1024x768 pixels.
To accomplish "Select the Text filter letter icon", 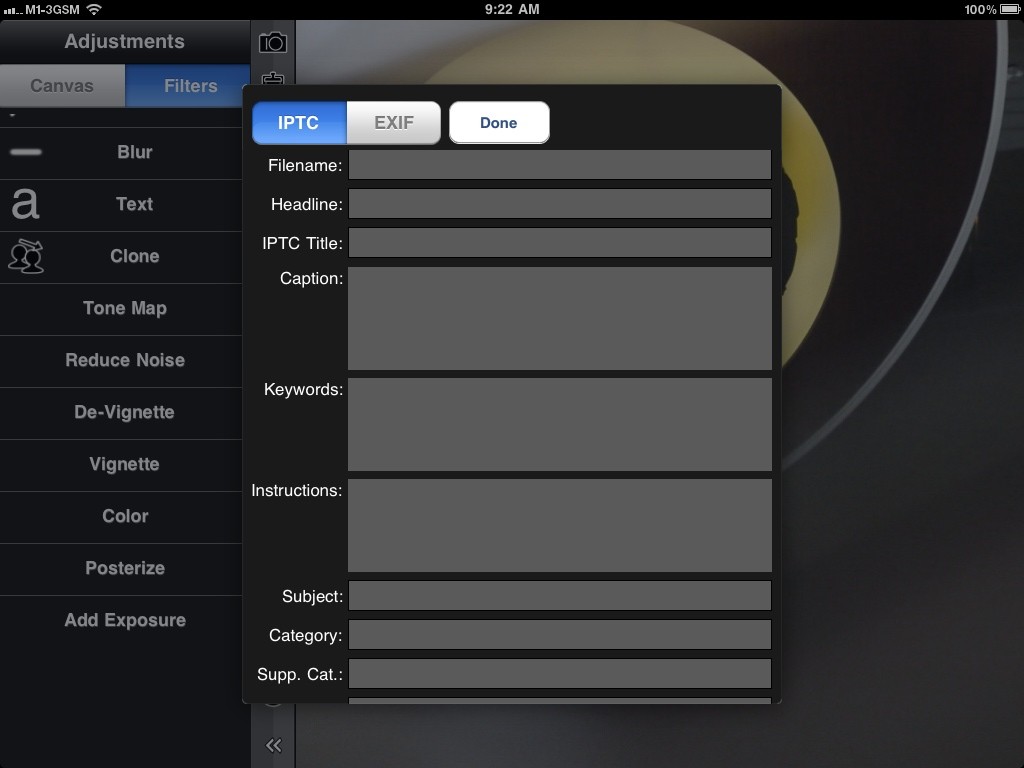I will 25,204.
